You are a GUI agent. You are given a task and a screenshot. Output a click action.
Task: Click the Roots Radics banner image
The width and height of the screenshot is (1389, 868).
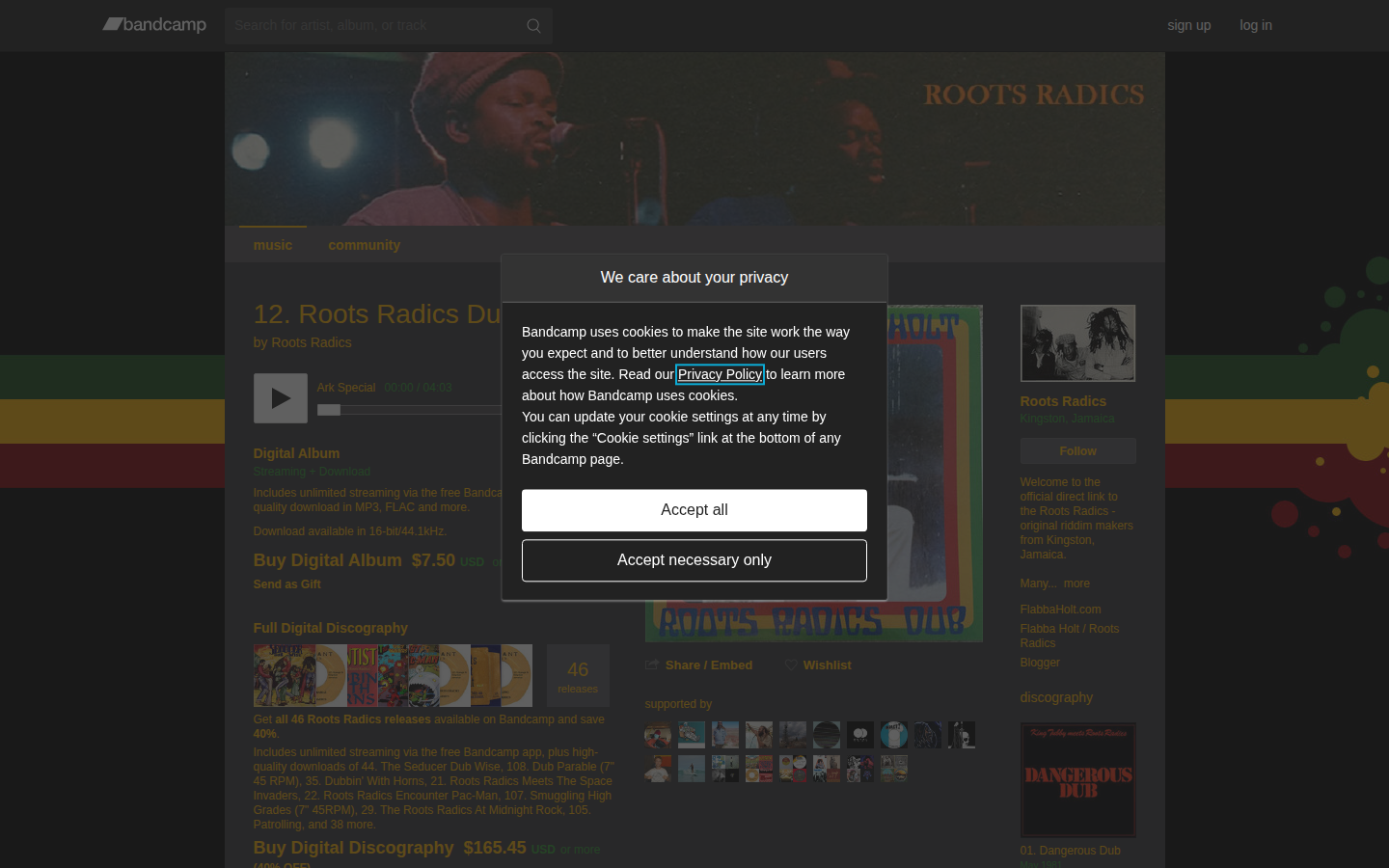[694, 139]
